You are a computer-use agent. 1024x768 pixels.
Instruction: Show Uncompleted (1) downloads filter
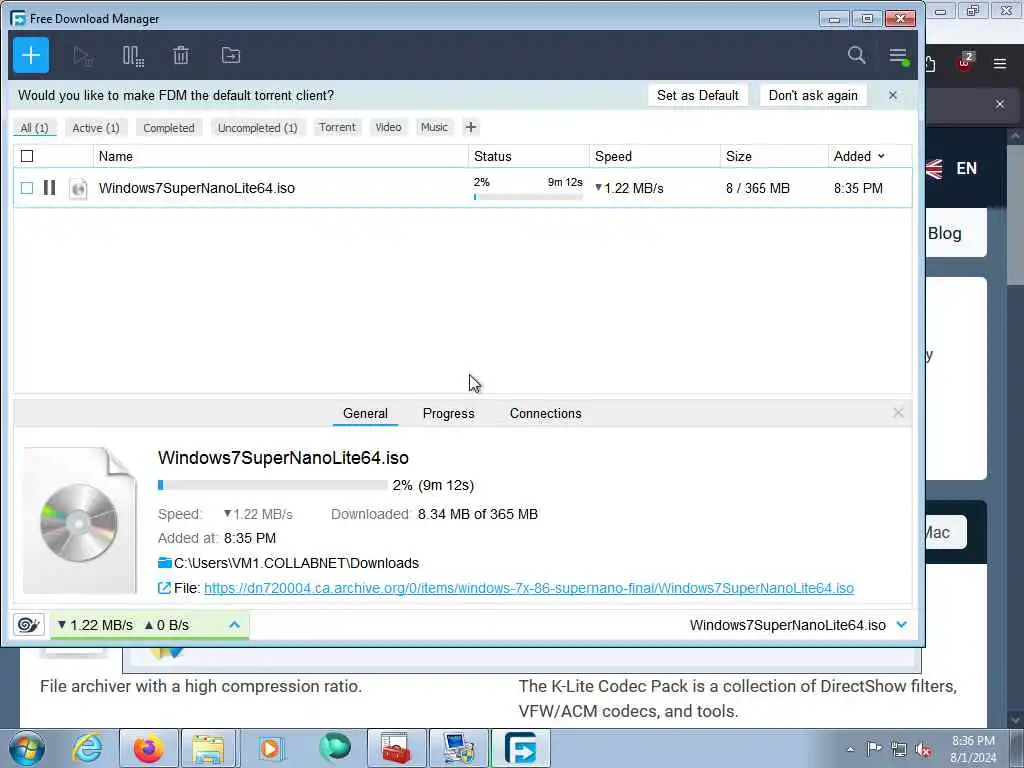click(258, 128)
